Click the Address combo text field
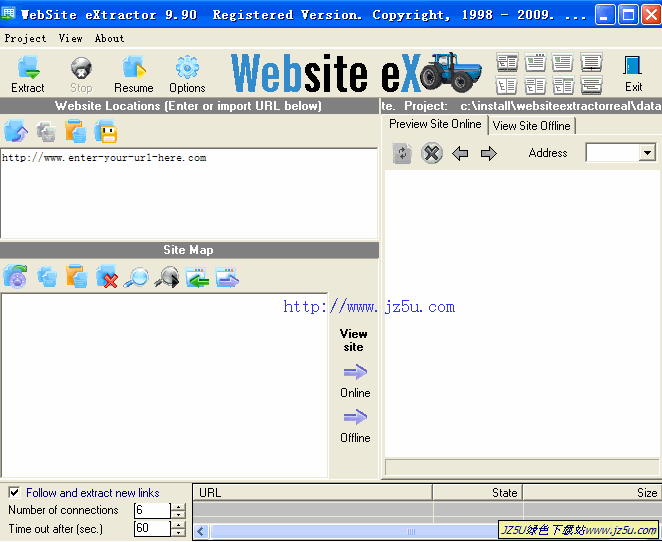This screenshot has height=542, width=662. tap(612, 153)
